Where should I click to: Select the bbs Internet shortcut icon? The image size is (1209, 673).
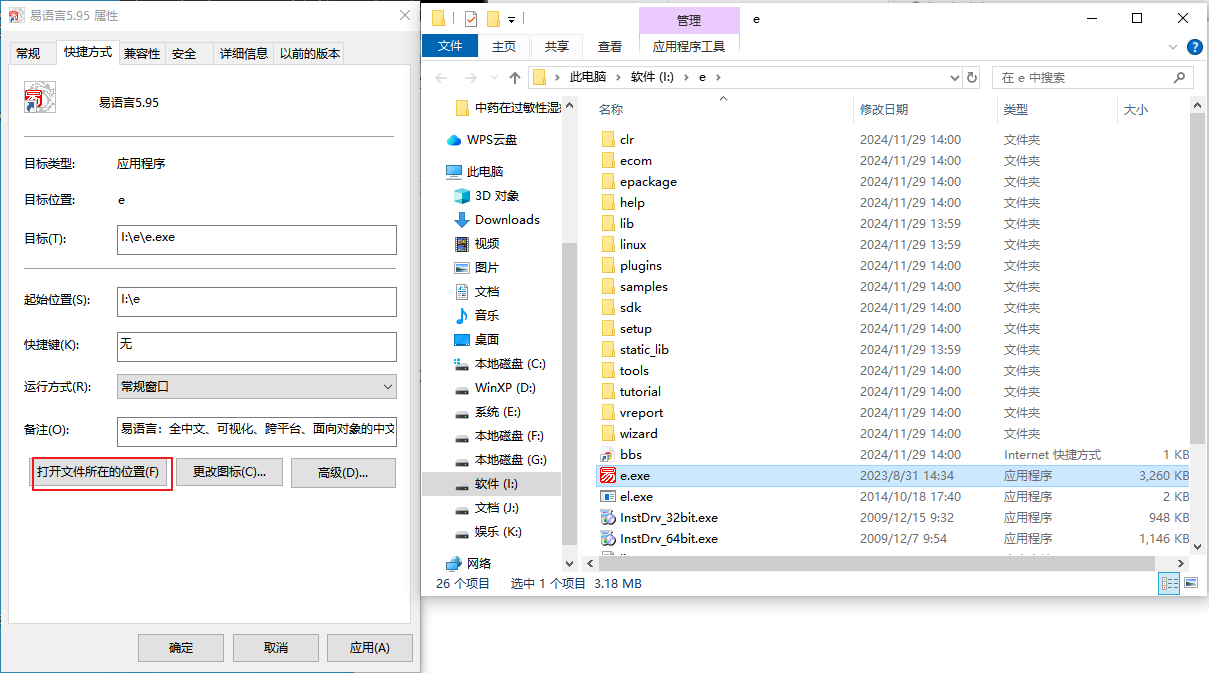point(607,455)
